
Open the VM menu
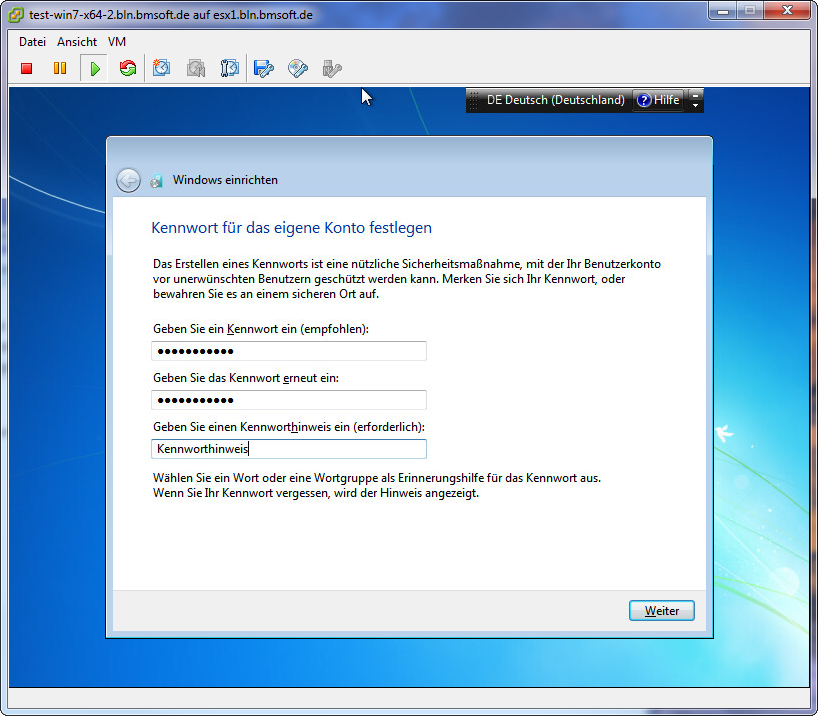117,42
